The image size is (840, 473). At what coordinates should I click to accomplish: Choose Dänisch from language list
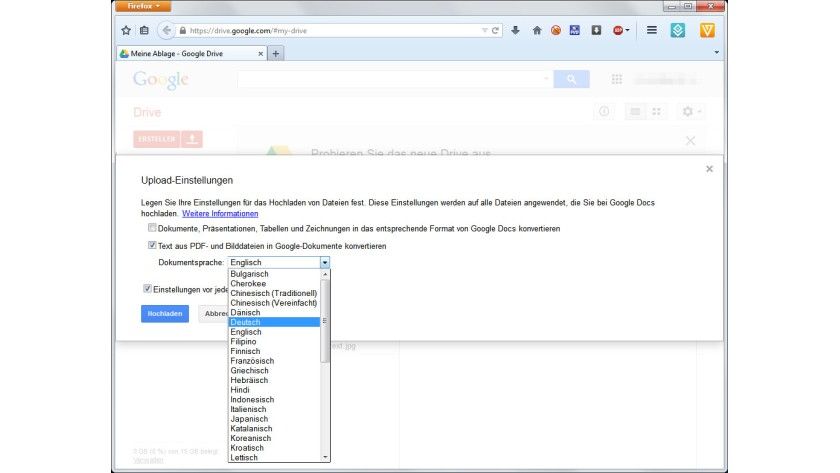275,312
